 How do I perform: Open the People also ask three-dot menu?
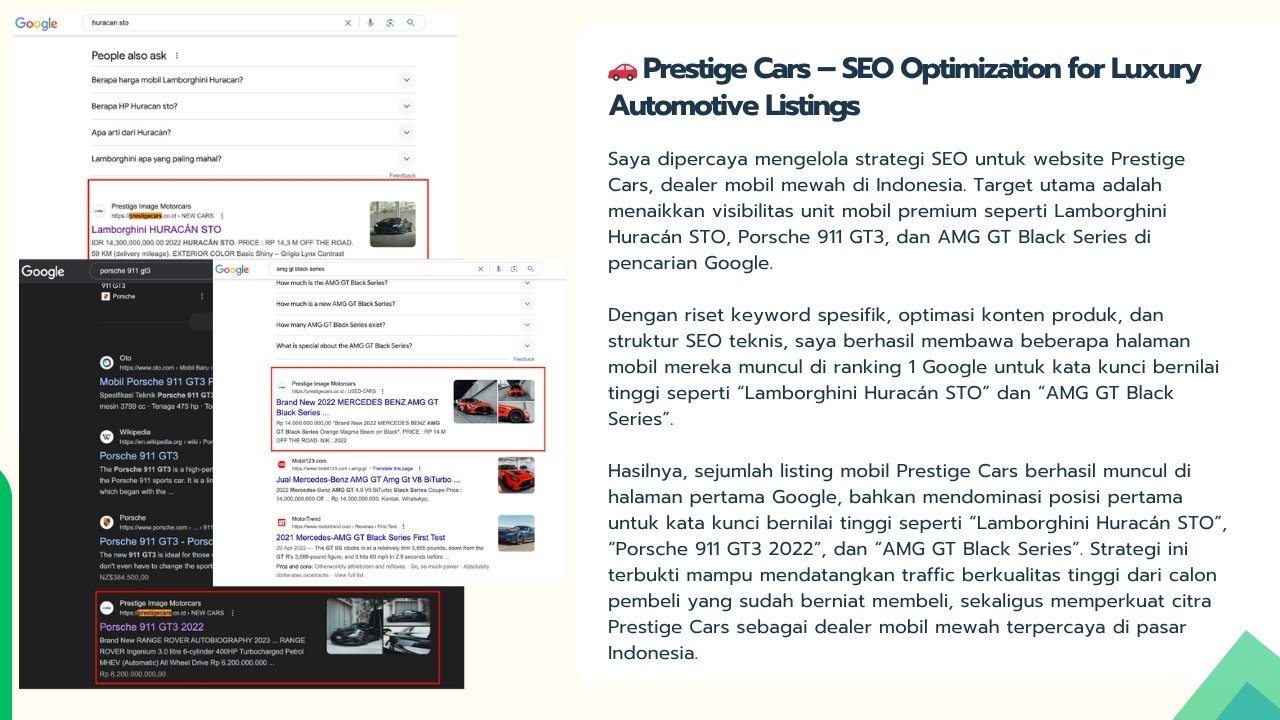point(177,56)
